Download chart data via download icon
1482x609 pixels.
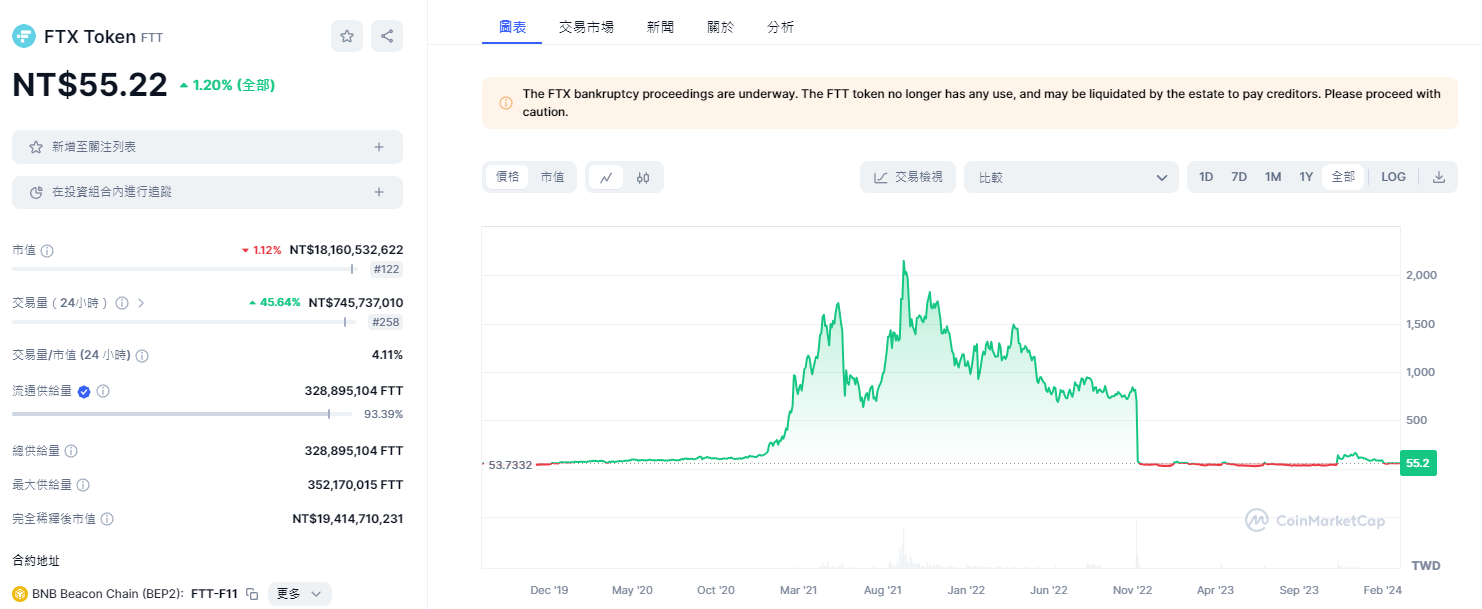(1439, 177)
